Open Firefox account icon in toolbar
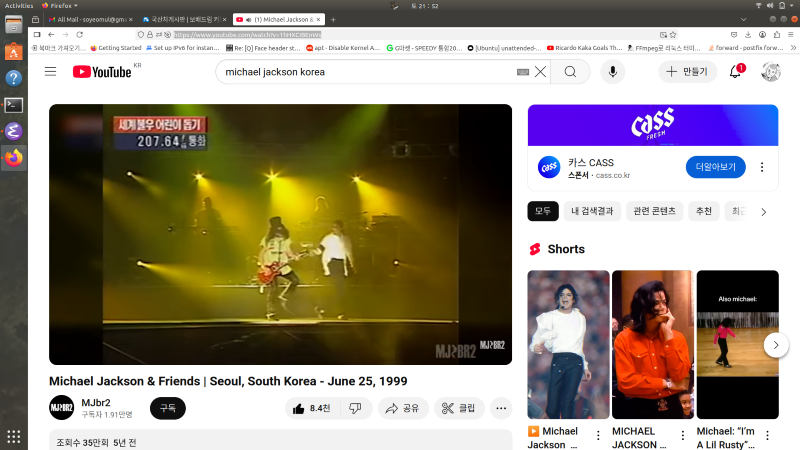 pyautogui.click(x=762, y=35)
